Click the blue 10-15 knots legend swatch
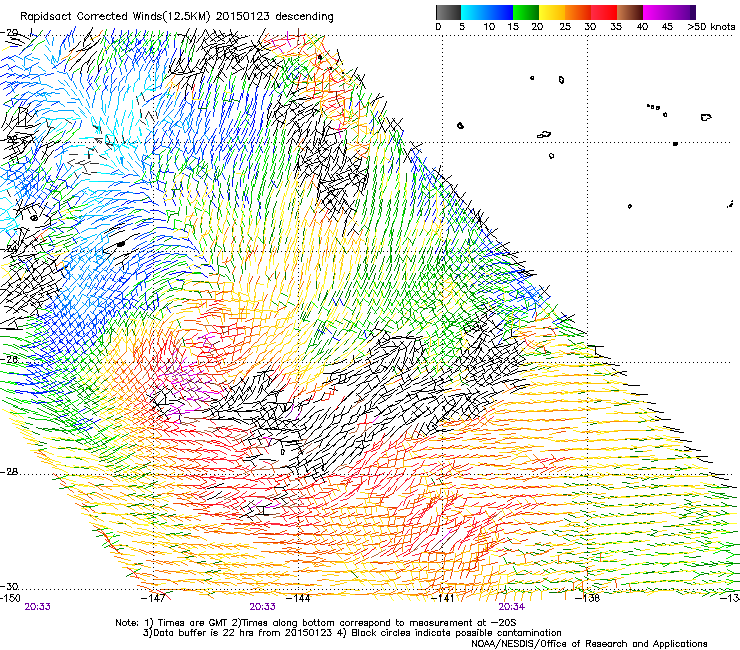740x650 pixels. click(500, 12)
